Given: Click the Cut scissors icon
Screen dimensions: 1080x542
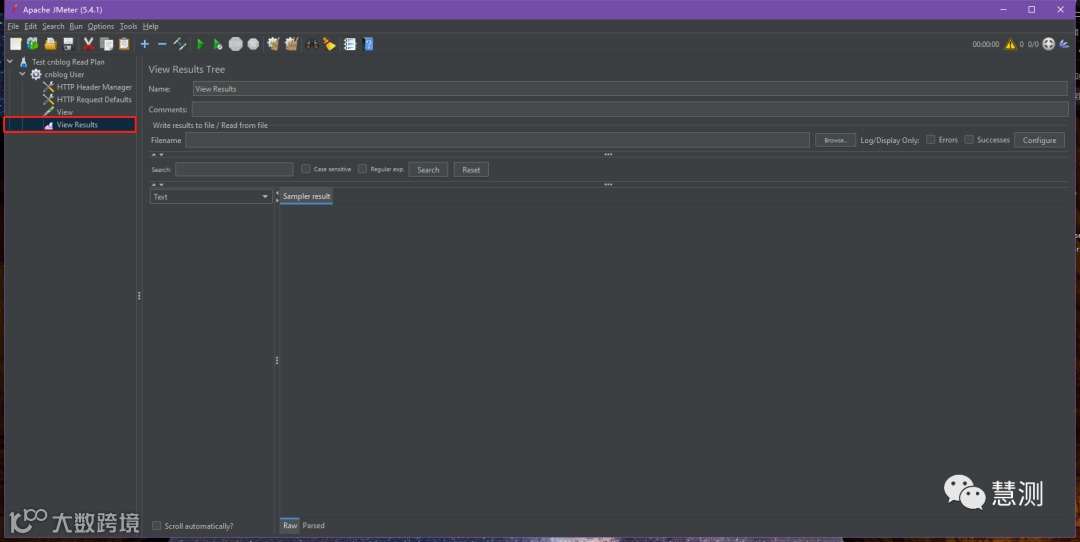Looking at the screenshot, I should (x=89, y=44).
